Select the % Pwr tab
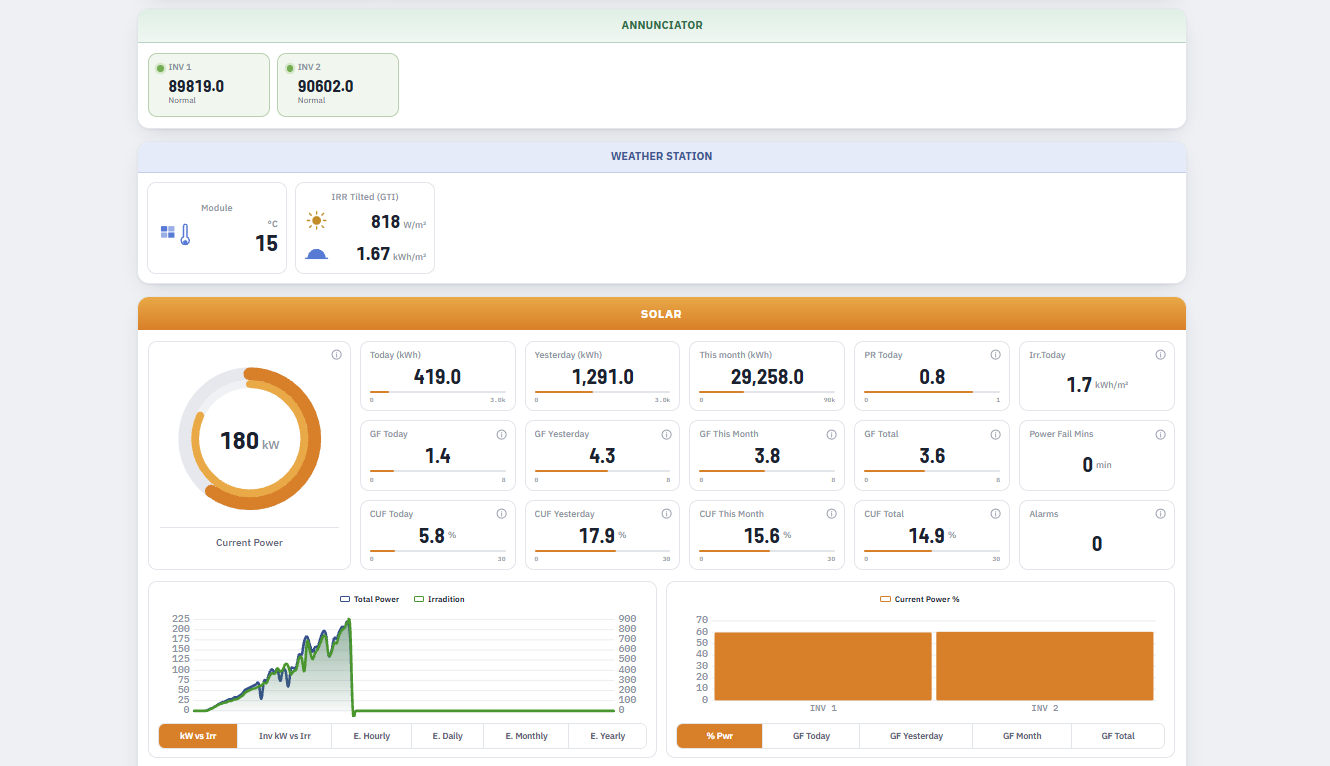The height and width of the screenshot is (766, 1330). (x=719, y=736)
